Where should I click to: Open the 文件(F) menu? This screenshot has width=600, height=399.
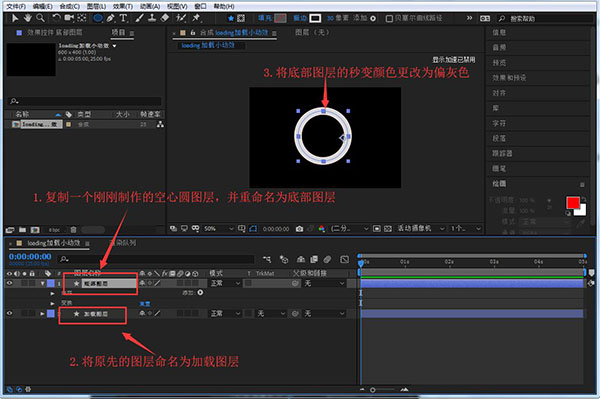pyautogui.click(x=16, y=6)
